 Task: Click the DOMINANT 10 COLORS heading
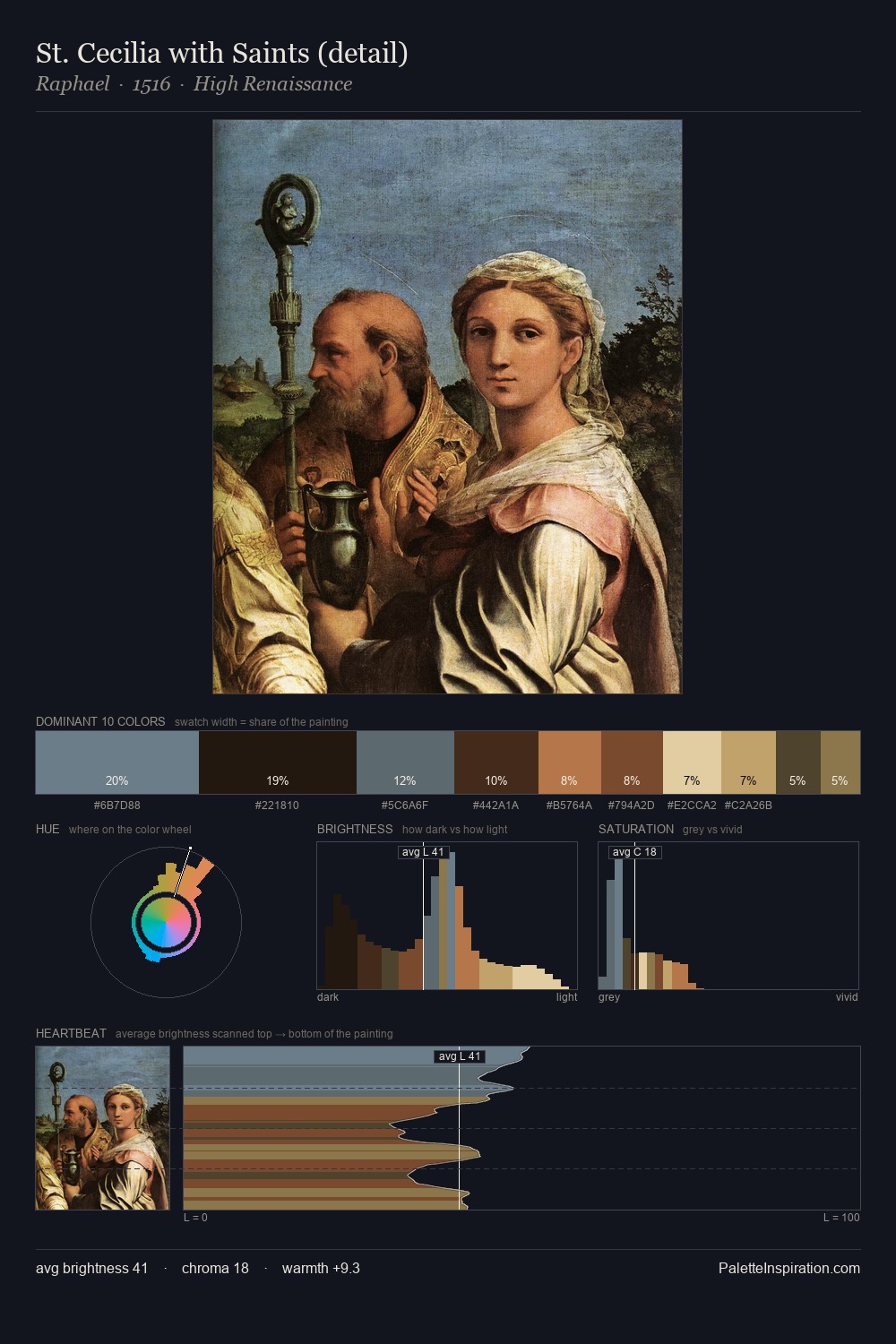pyautogui.click(x=100, y=721)
